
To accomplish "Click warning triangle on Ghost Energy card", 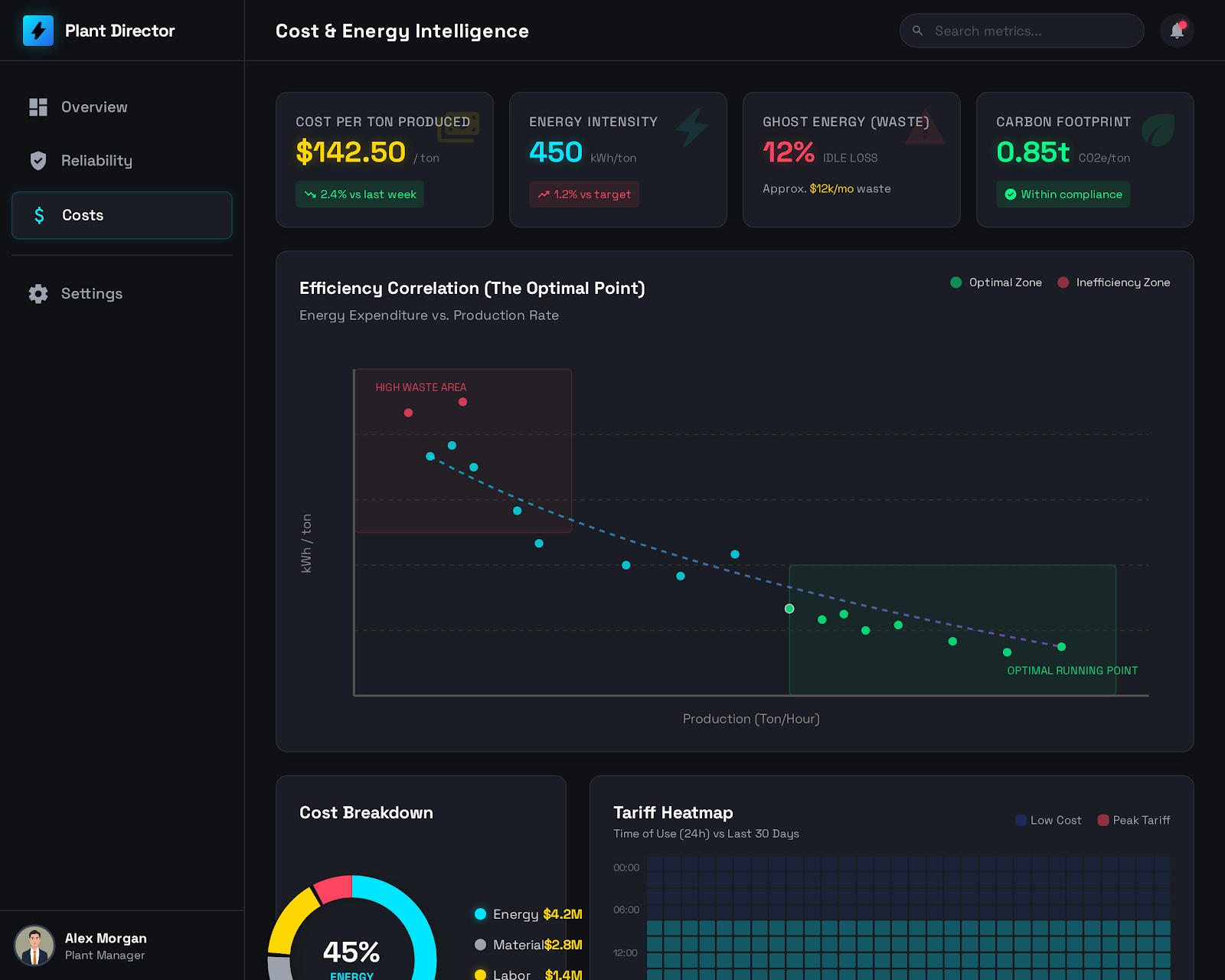I will click(925, 127).
